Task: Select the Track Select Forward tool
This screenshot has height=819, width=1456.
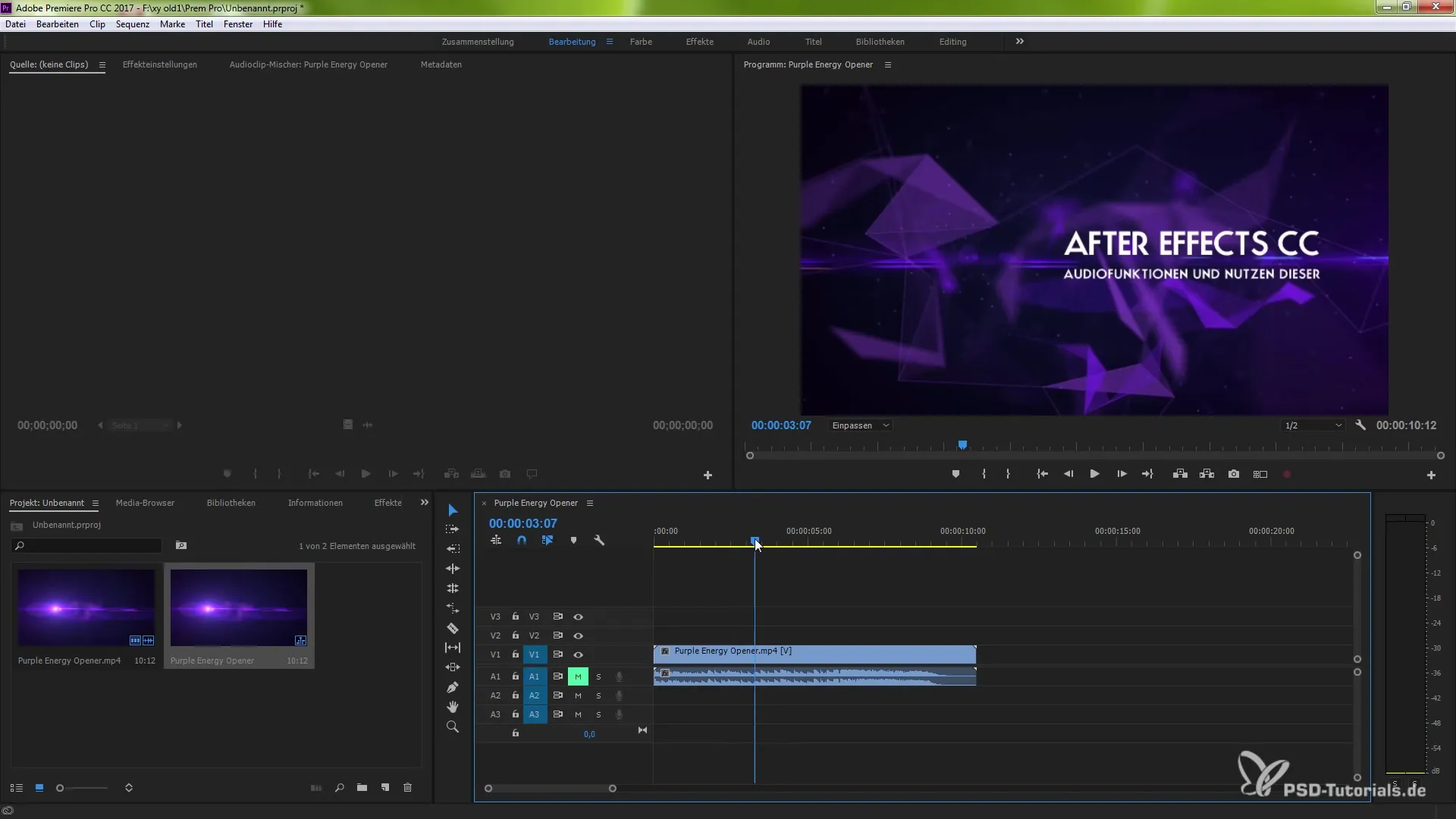Action: pyautogui.click(x=453, y=529)
